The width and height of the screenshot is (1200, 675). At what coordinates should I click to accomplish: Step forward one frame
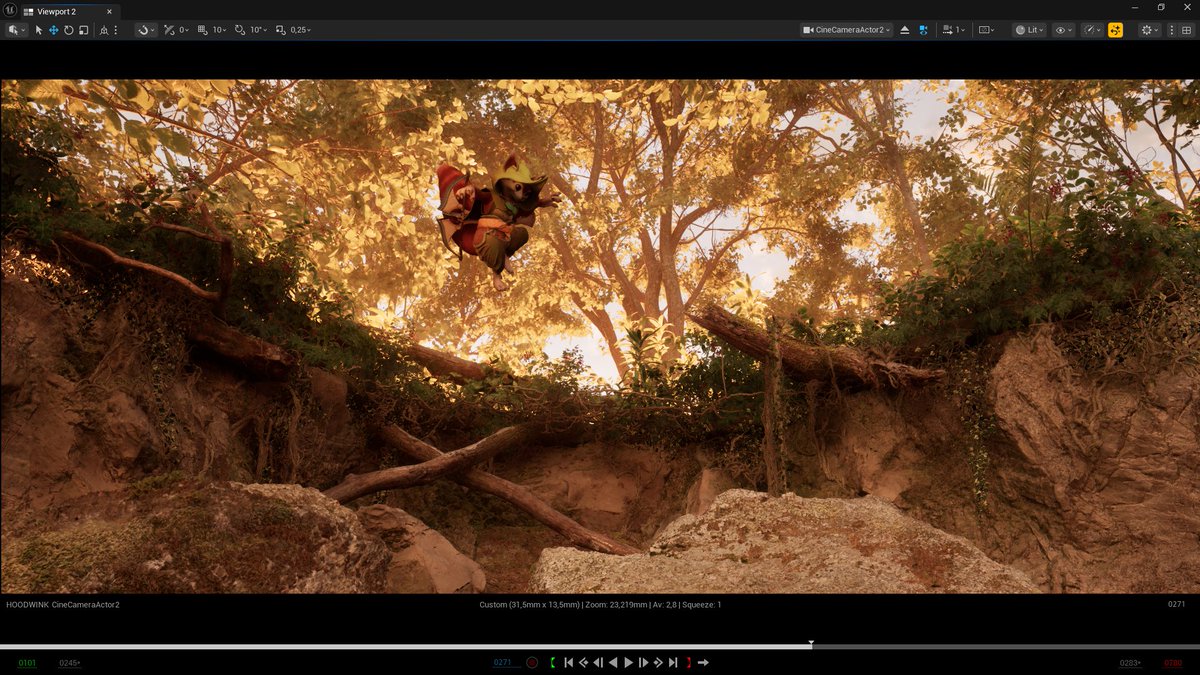pyautogui.click(x=643, y=662)
